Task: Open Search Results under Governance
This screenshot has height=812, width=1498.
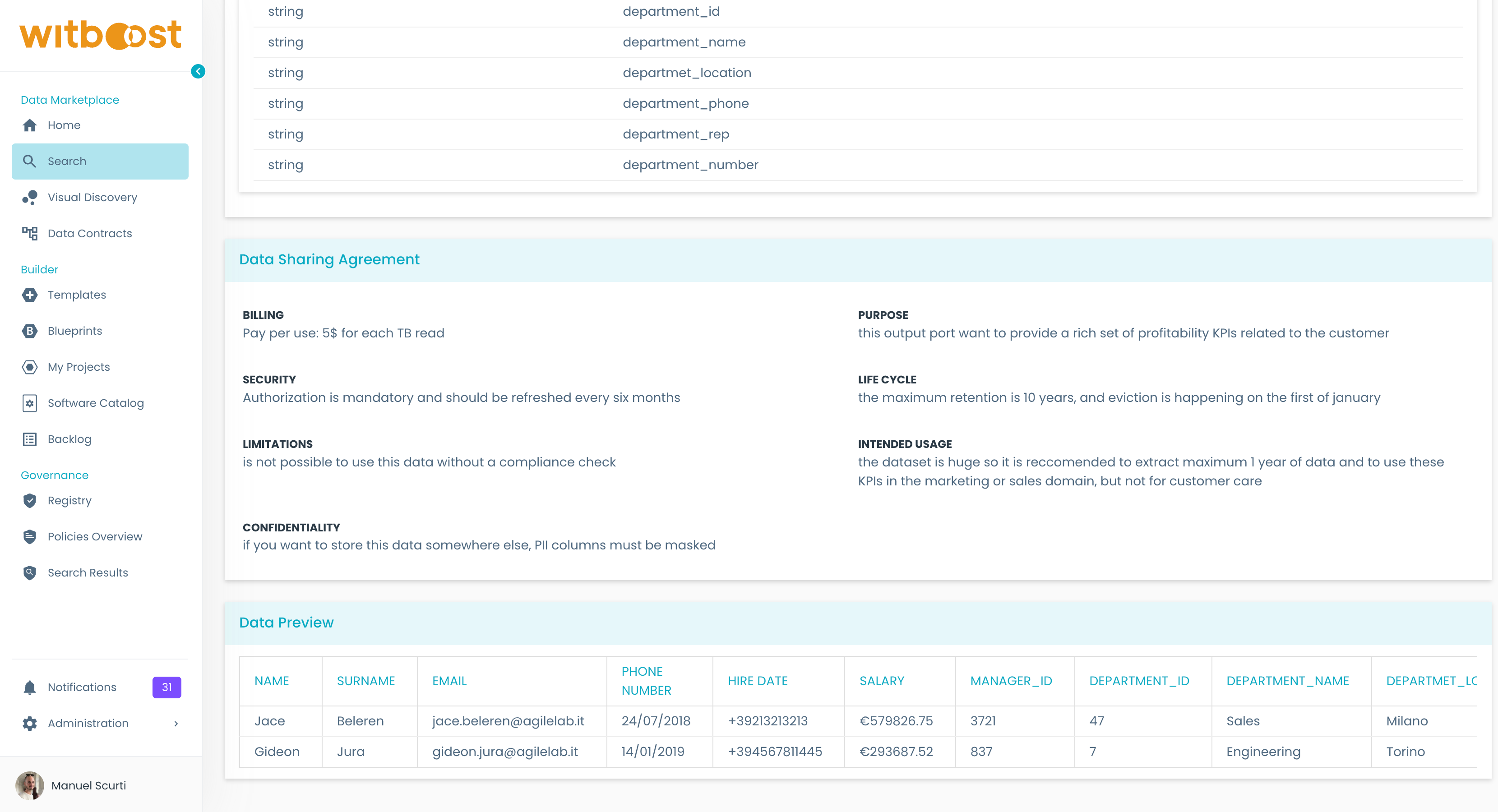Action: point(88,572)
